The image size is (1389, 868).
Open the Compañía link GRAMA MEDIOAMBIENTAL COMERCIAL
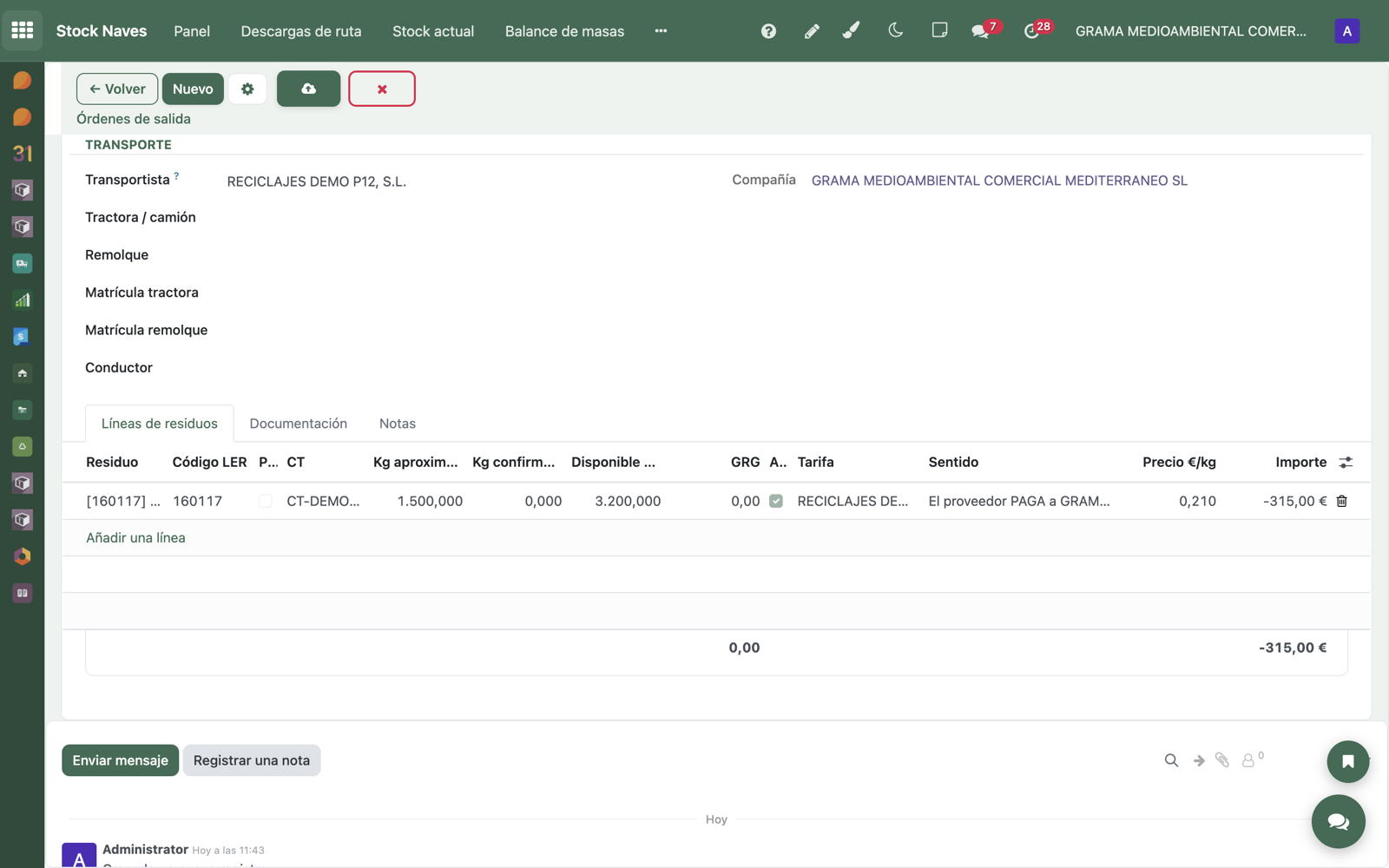point(999,181)
